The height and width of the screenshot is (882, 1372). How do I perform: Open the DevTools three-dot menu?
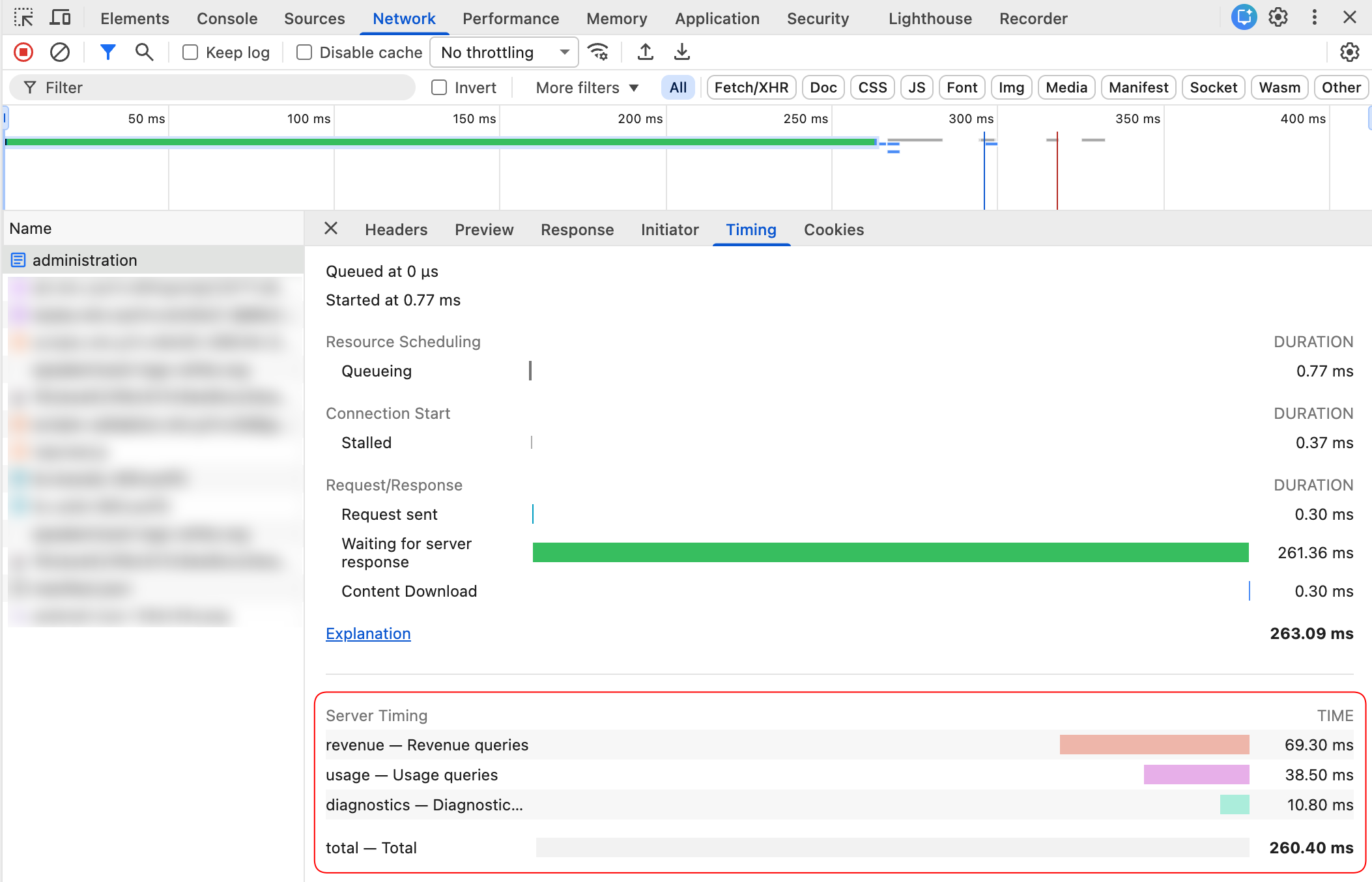(x=1315, y=18)
